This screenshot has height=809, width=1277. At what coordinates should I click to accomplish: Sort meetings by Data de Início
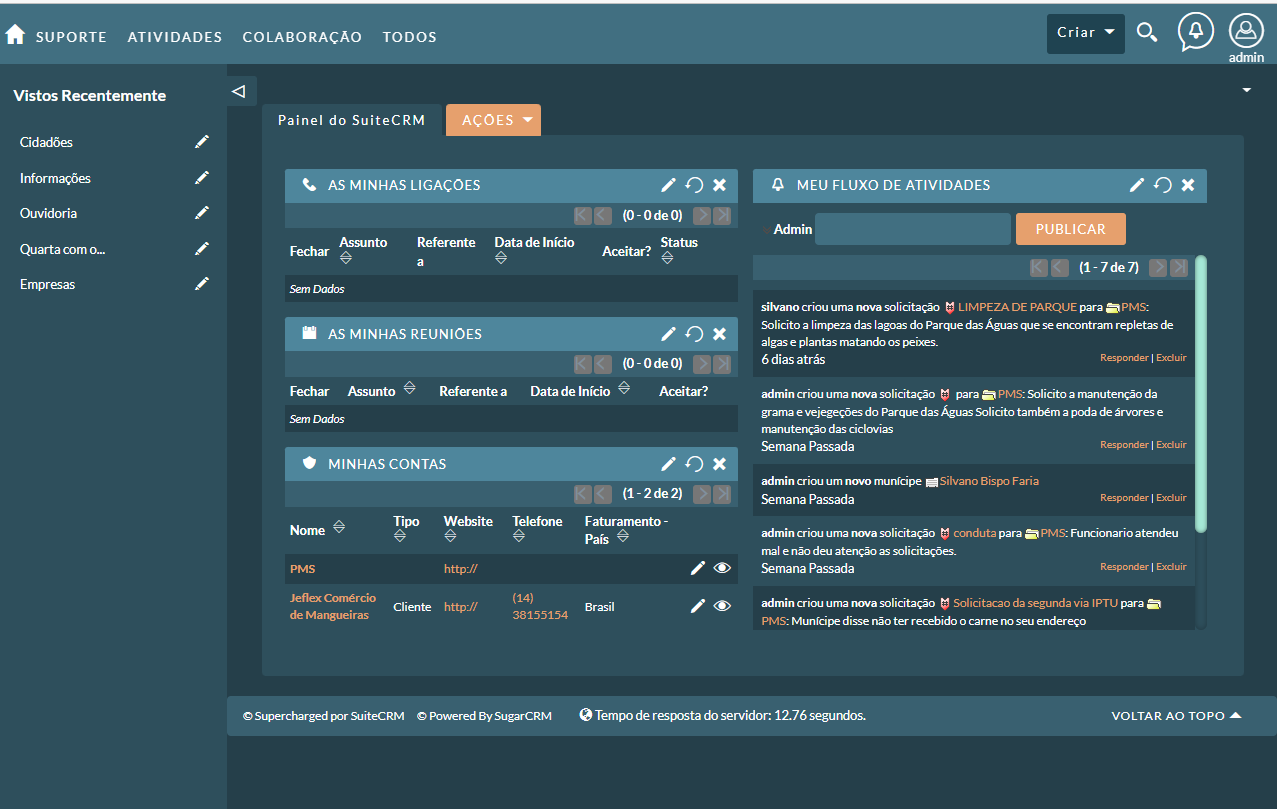point(624,388)
